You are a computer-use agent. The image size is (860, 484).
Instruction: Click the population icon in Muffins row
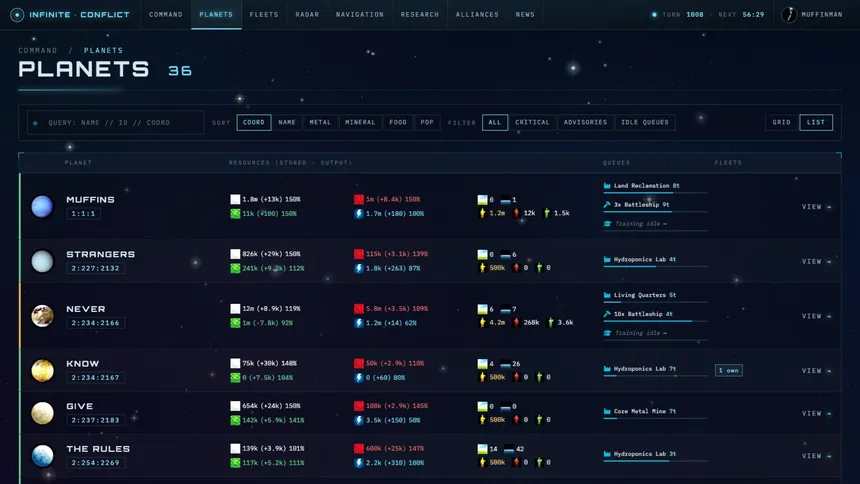coord(483,213)
